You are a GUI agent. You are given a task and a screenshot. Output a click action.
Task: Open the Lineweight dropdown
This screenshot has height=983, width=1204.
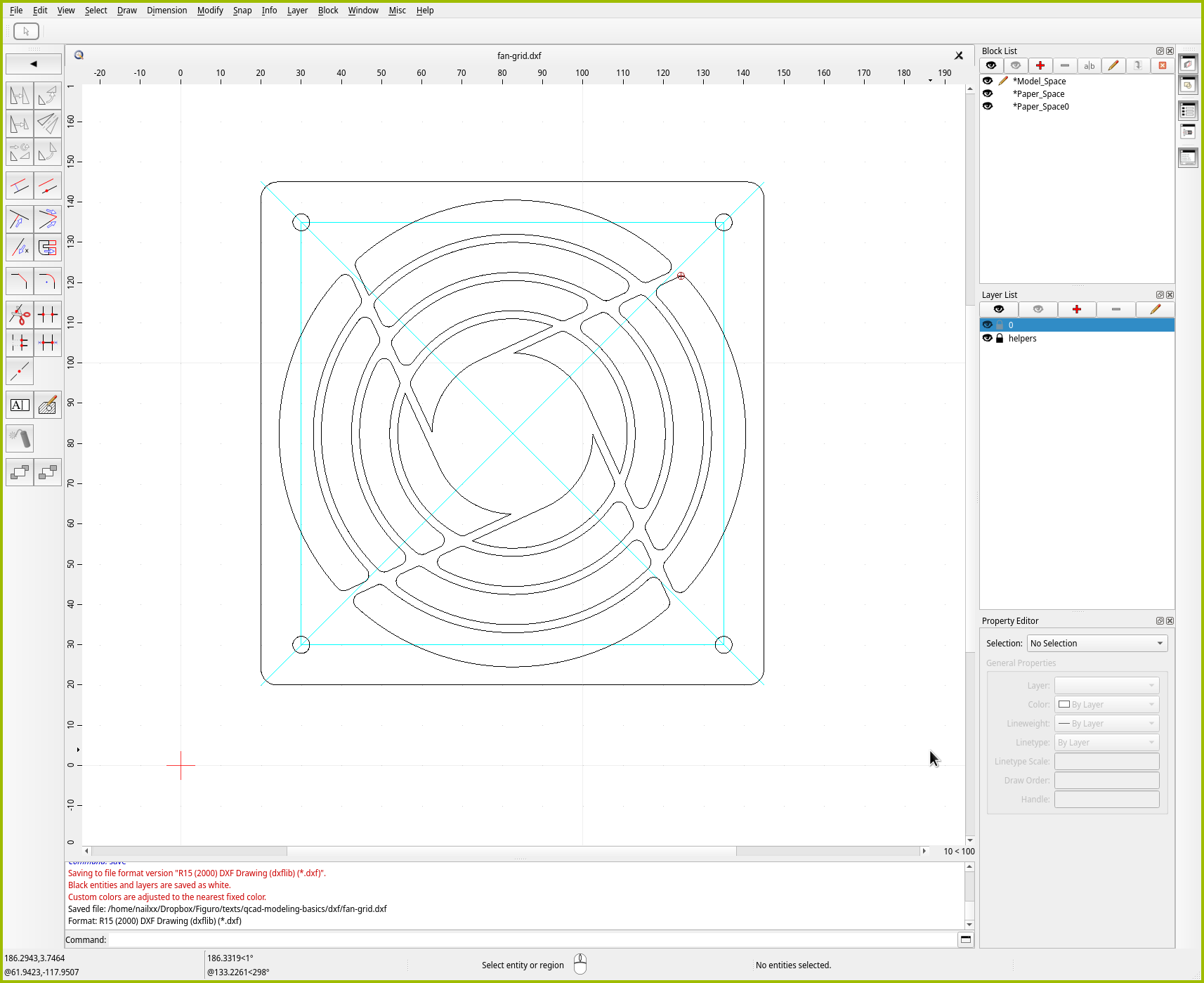click(1106, 723)
